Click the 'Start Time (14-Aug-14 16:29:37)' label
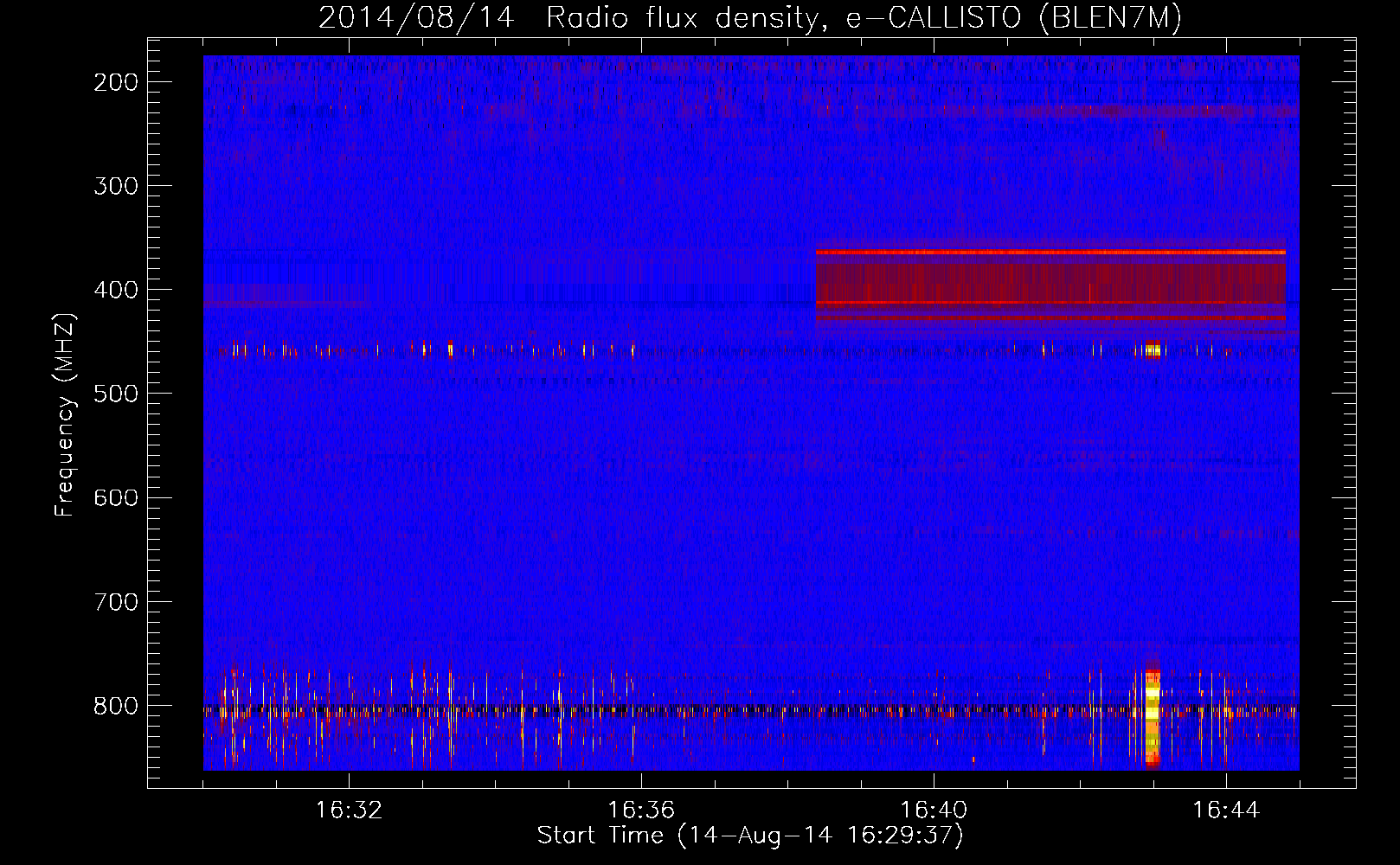This screenshot has height=865, width=1400. [750, 836]
